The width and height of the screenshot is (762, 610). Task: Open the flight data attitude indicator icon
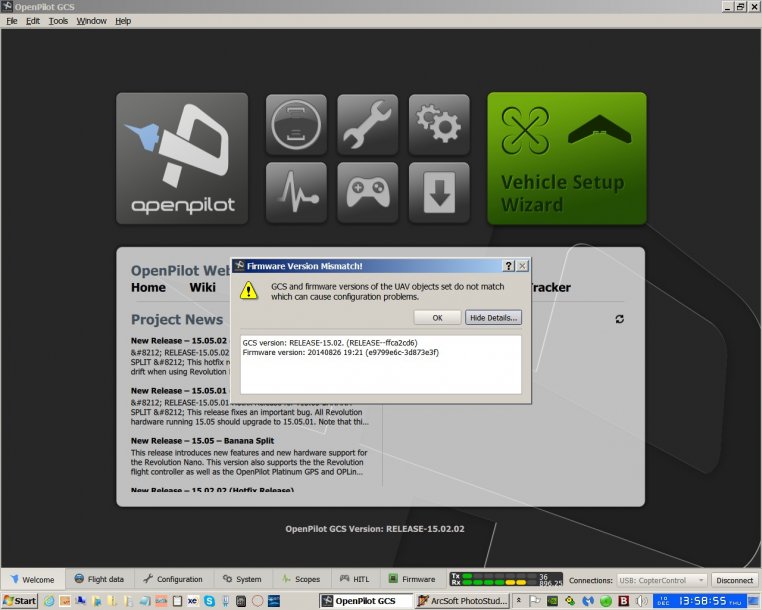coord(296,124)
